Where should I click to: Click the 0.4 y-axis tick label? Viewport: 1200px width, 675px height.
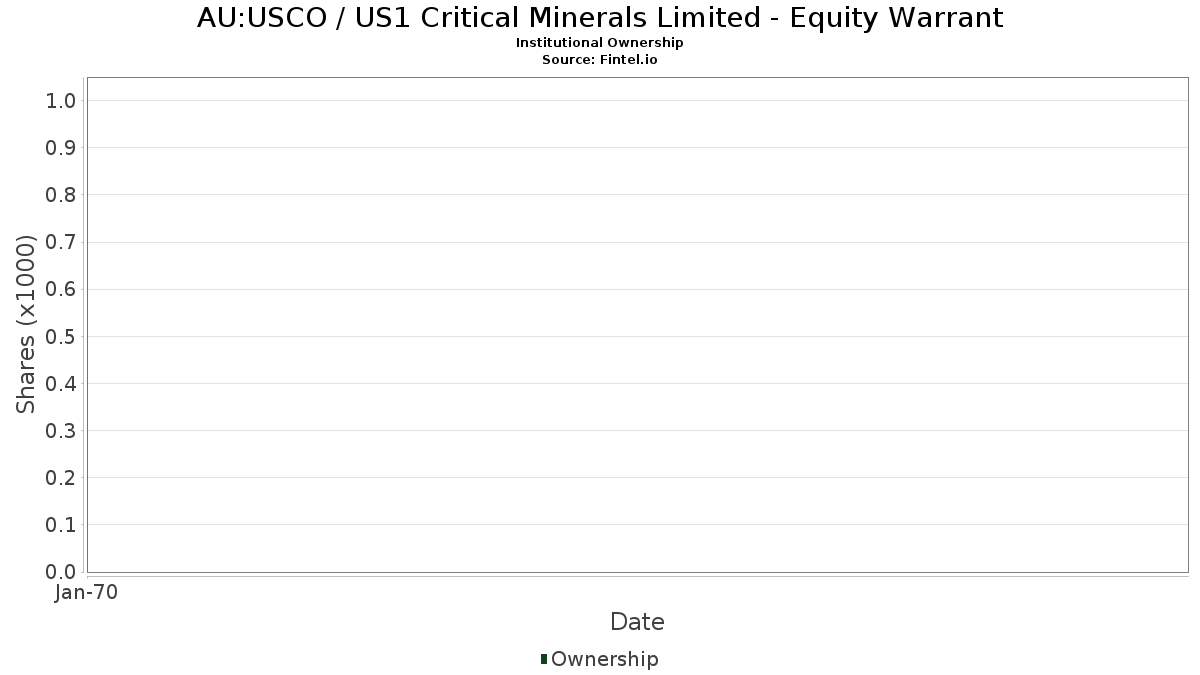(x=62, y=384)
